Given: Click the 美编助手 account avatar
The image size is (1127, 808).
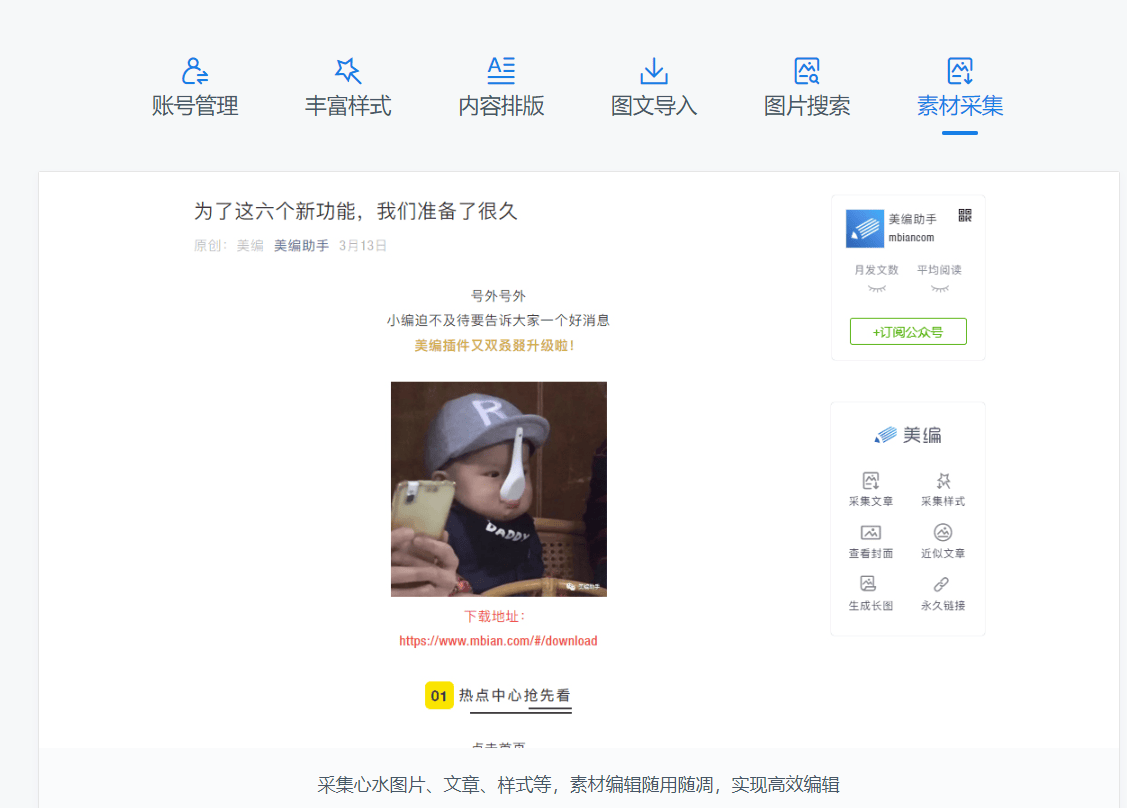Looking at the screenshot, I should click(x=865, y=228).
